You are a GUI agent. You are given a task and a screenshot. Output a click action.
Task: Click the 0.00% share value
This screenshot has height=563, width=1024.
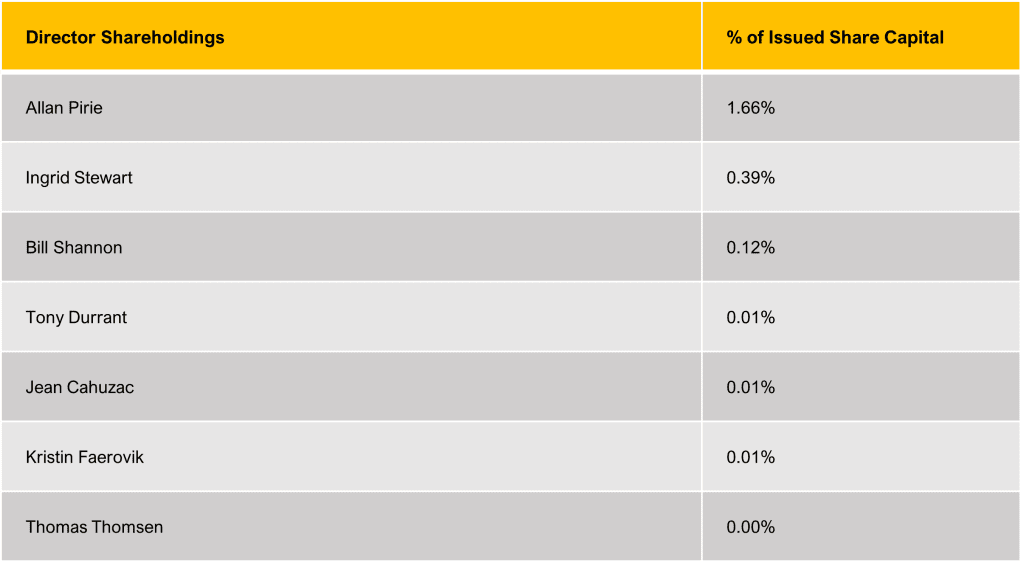tap(751, 528)
